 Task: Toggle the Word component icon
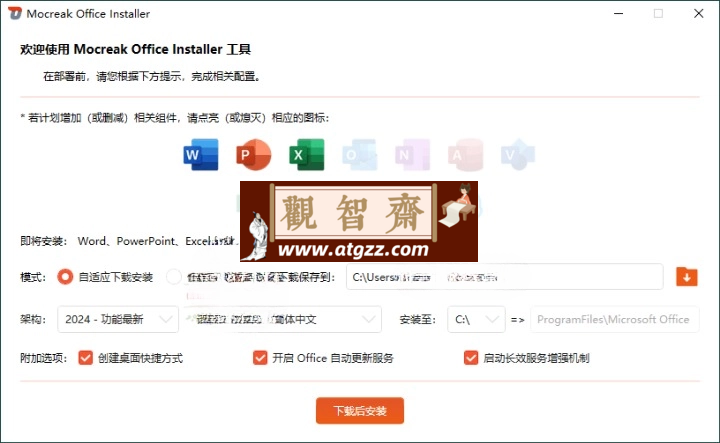tap(201, 155)
